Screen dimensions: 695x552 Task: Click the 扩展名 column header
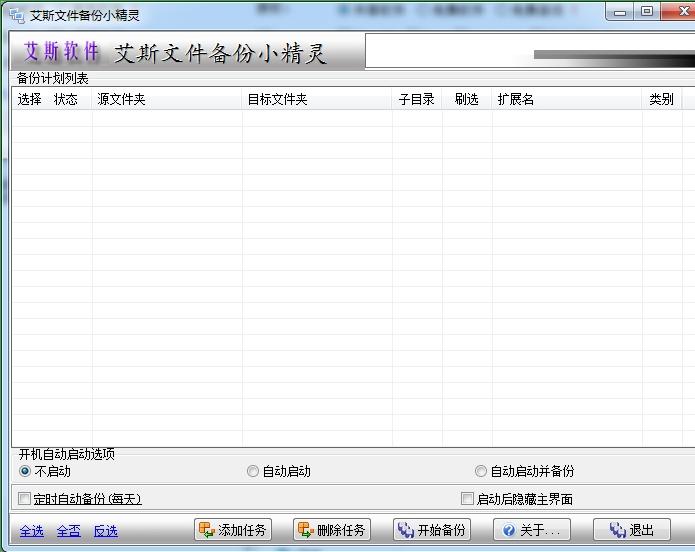pyautogui.click(x=515, y=99)
